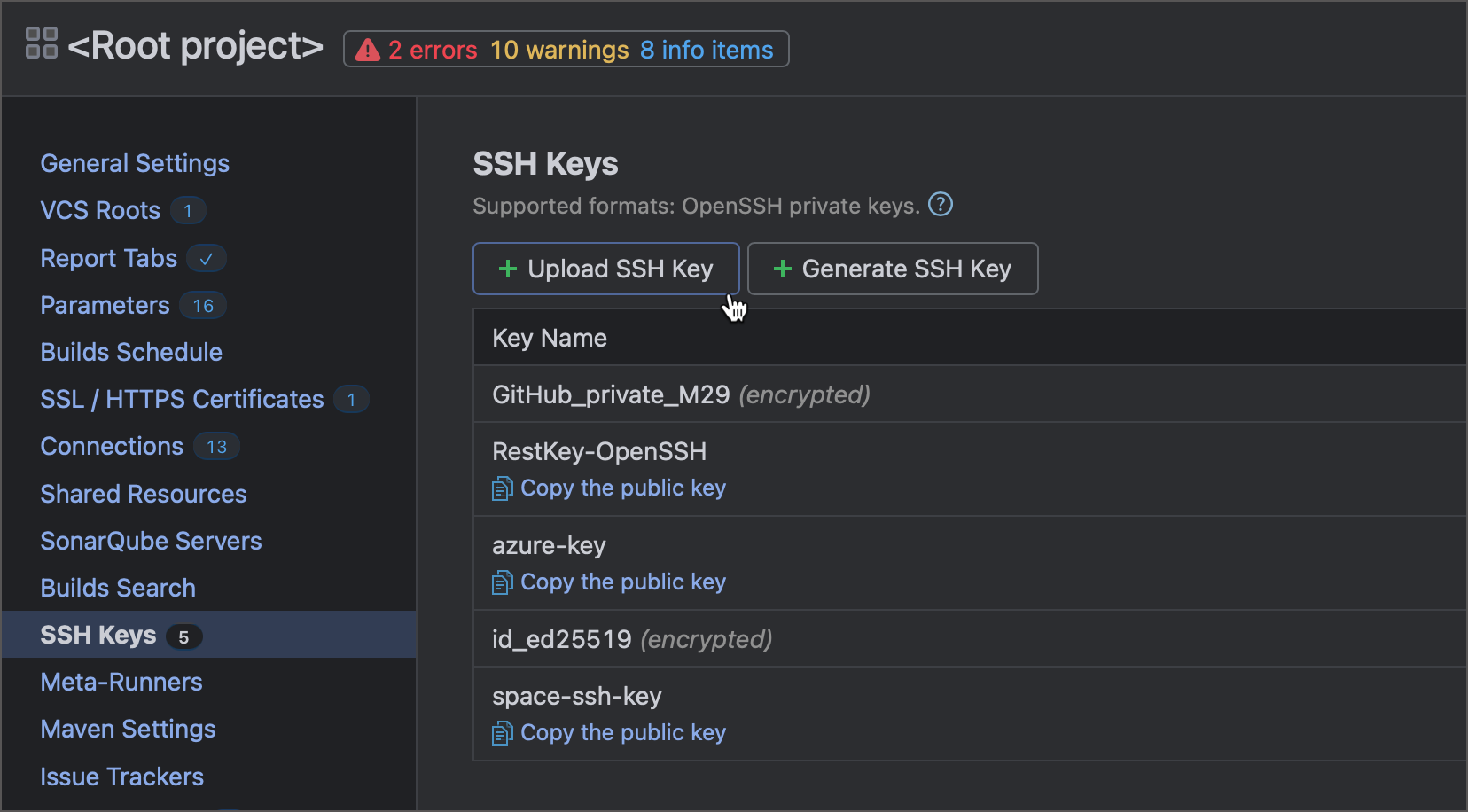Navigate to Meta-Runners page
The height and width of the screenshot is (812, 1468).
pos(121,682)
